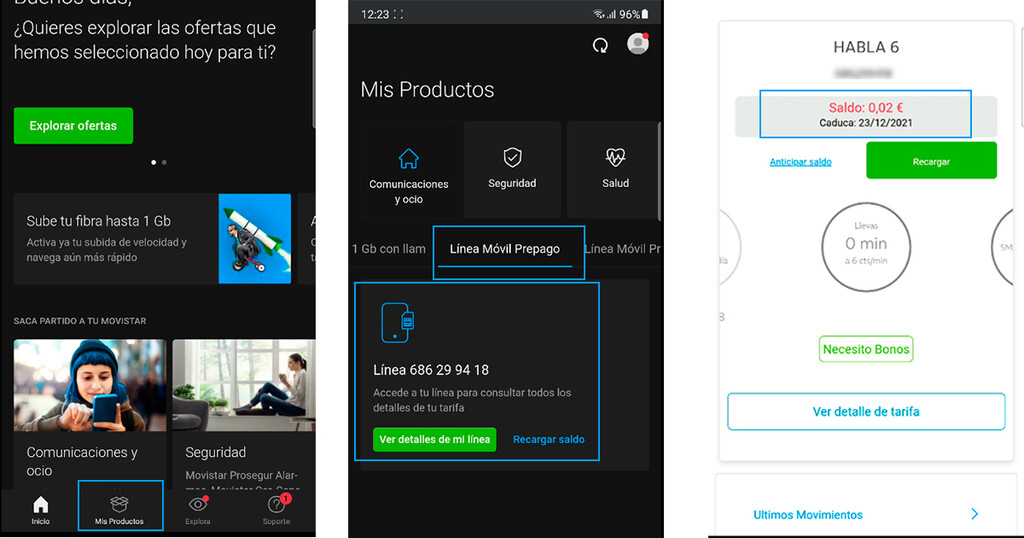Switch to the 1 Gb con llam tab

pyautogui.click(x=389, y=249)
